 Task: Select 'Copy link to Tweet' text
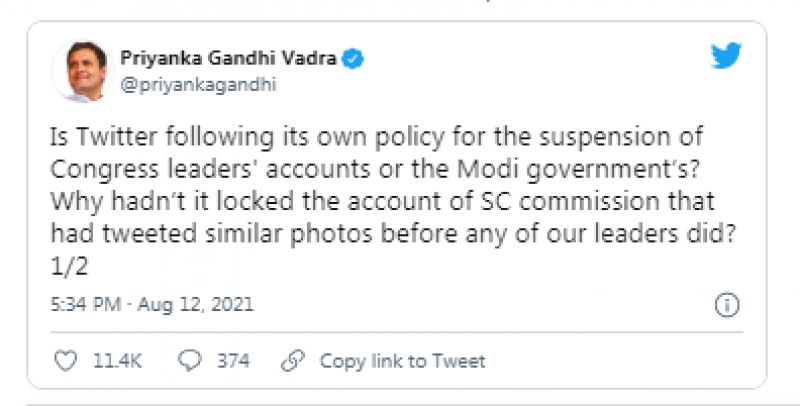click(402, 361)
